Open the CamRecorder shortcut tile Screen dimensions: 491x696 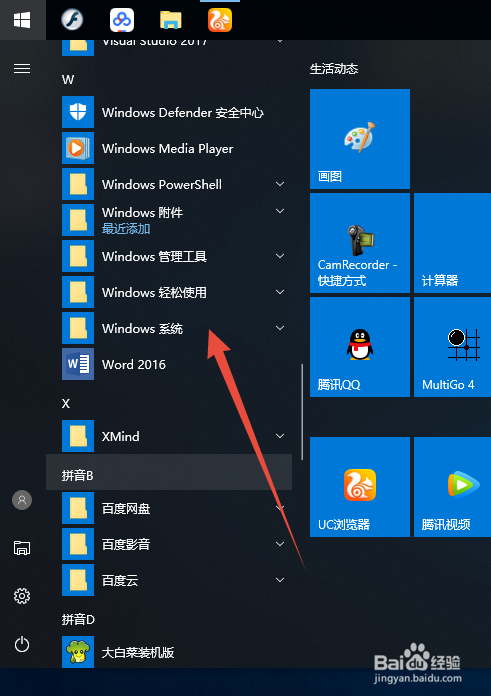[x=360, y=243]
